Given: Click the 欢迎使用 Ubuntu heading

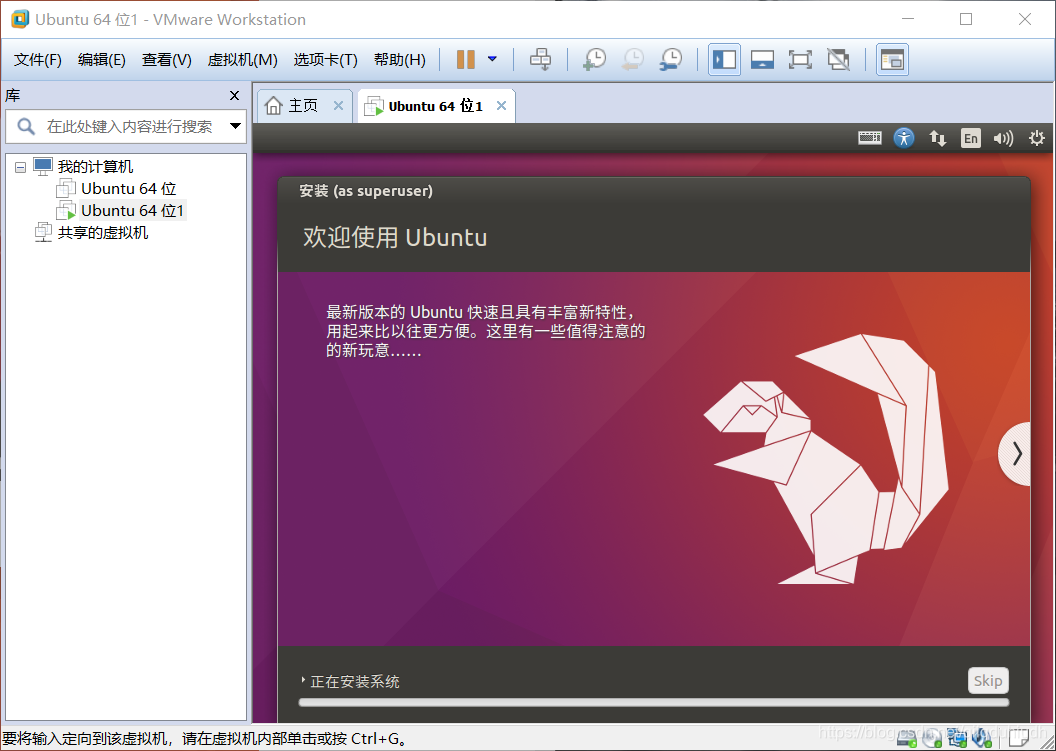Looking at the screenshot, I should coord(395,237).
